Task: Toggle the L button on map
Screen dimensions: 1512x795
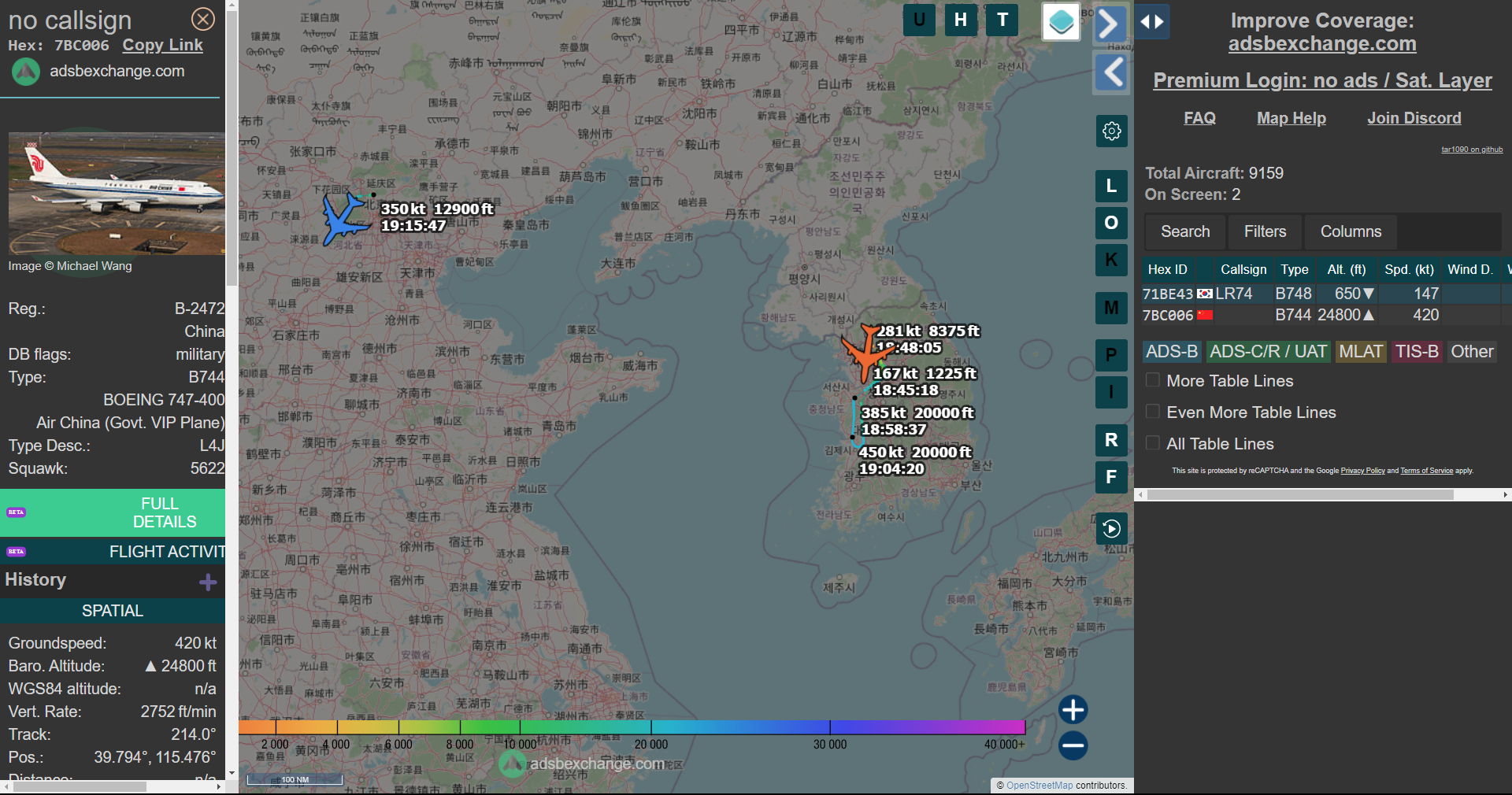Action: point(1111,186)
